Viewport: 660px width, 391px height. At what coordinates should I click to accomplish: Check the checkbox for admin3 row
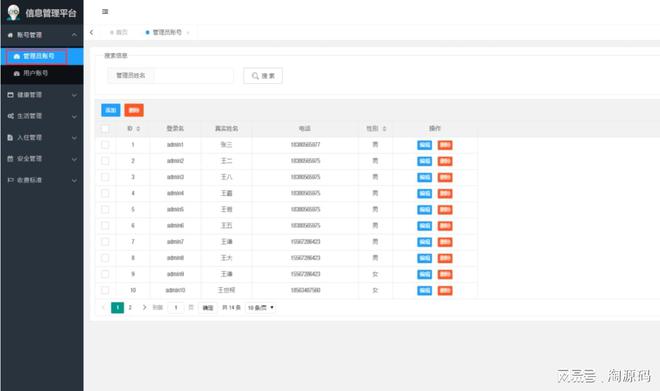[x=105, y=177]
